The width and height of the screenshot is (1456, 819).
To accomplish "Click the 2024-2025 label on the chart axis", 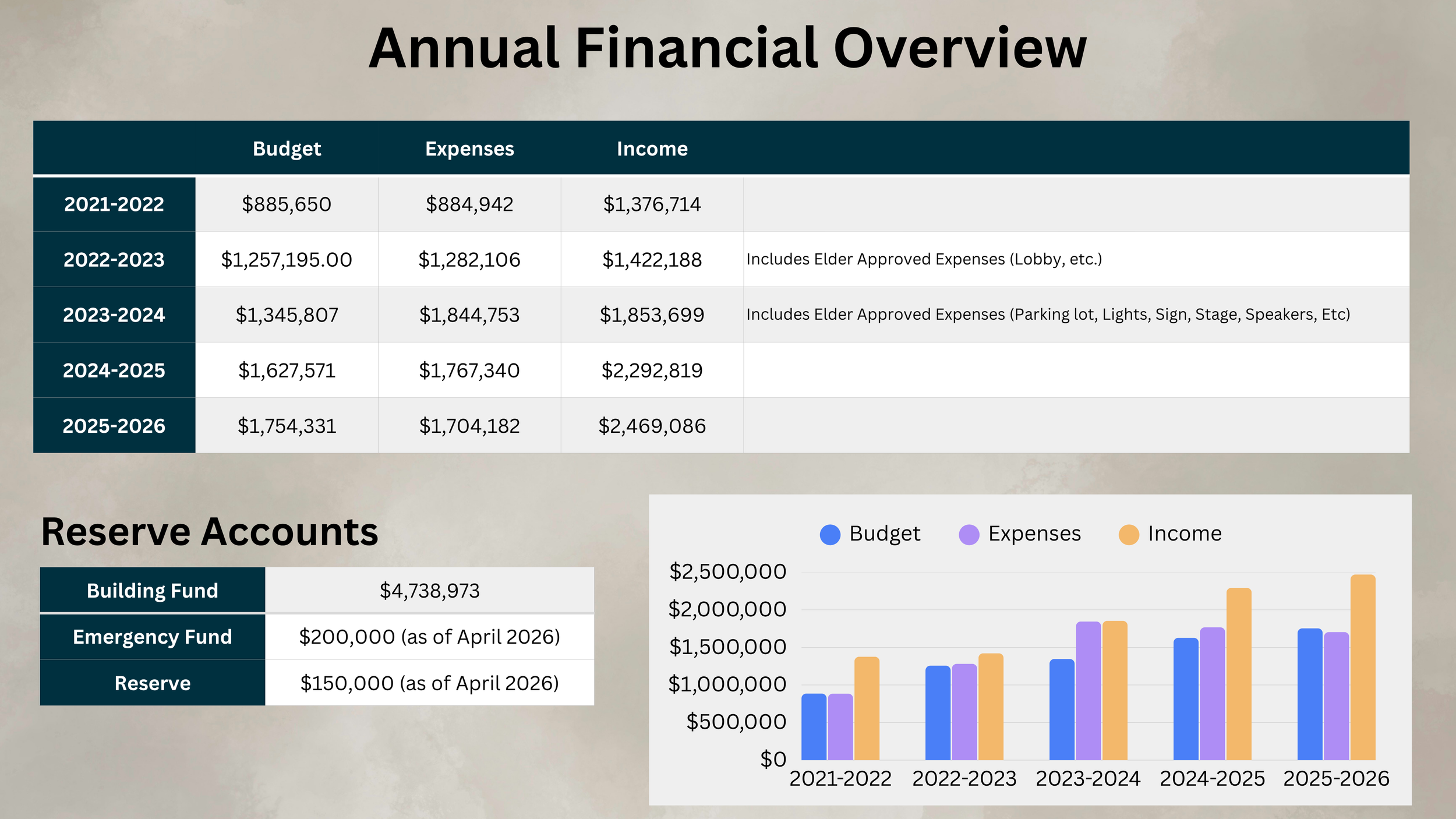I will click(1213, 779).
